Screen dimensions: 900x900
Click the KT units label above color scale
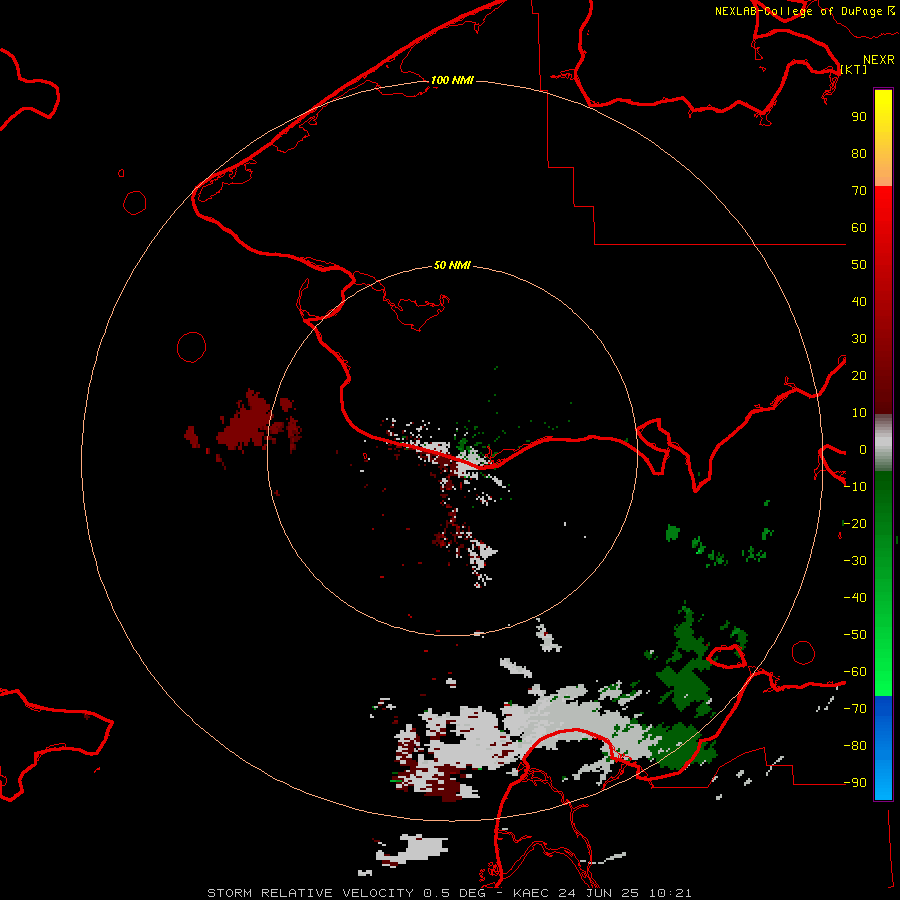tap(854, 69)
